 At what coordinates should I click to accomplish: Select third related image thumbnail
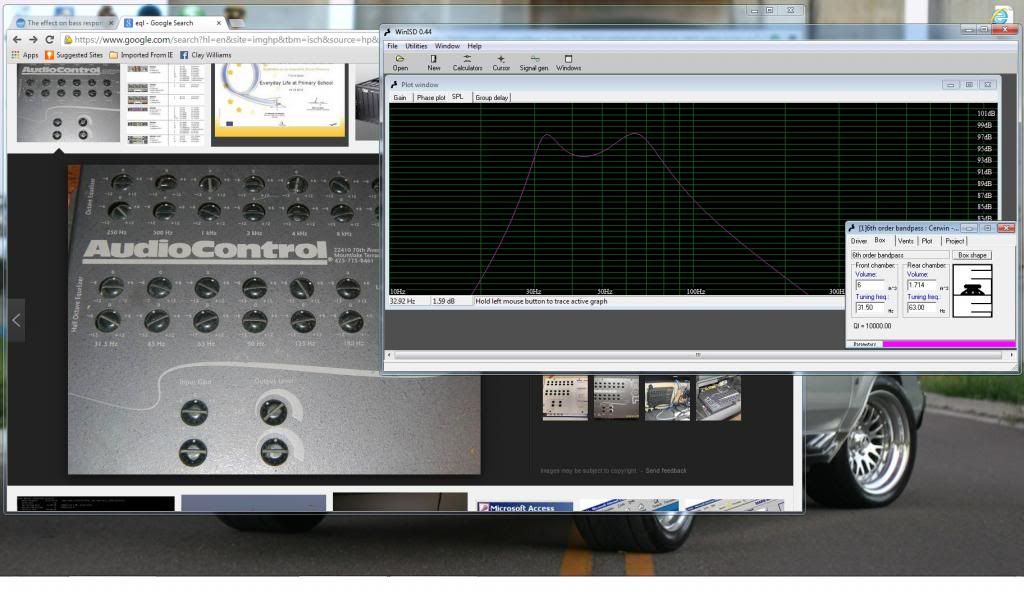click(667, 398)
